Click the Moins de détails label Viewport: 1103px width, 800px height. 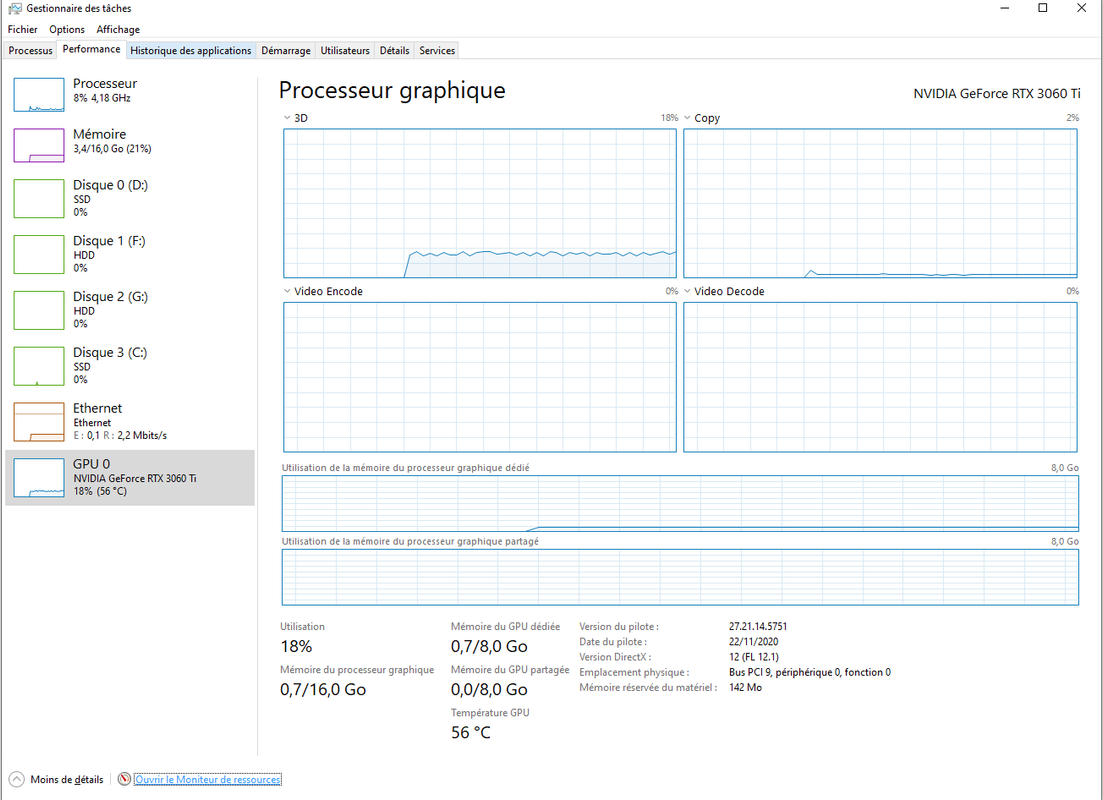[67, 780]
